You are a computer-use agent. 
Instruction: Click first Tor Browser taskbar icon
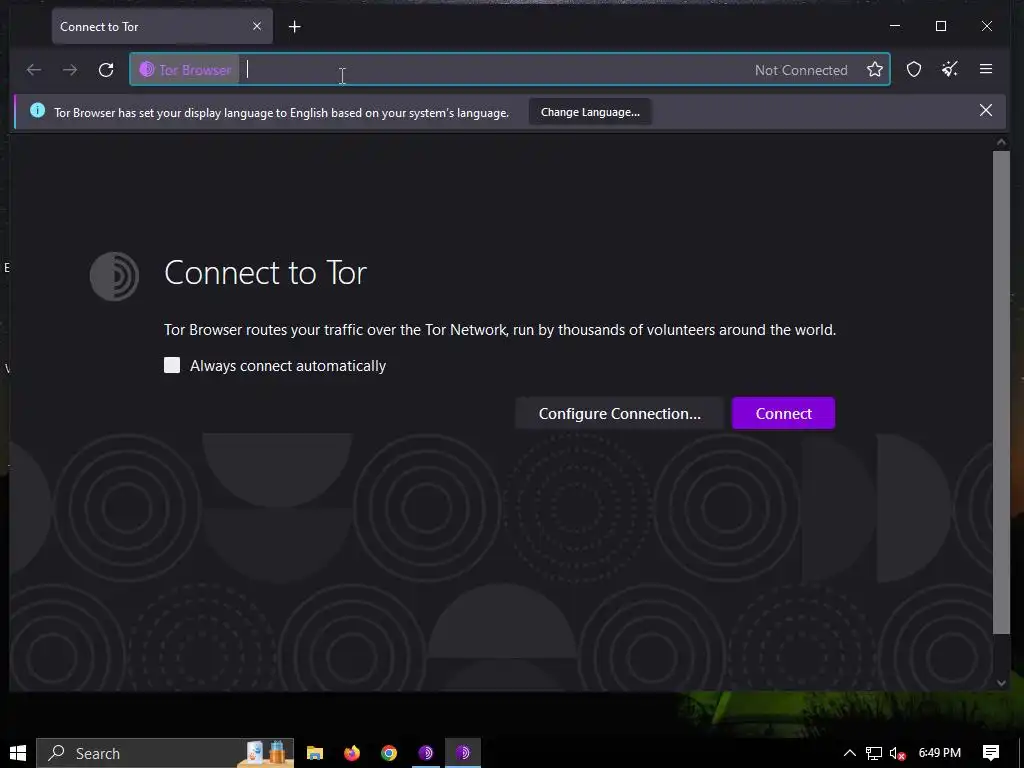426,753
